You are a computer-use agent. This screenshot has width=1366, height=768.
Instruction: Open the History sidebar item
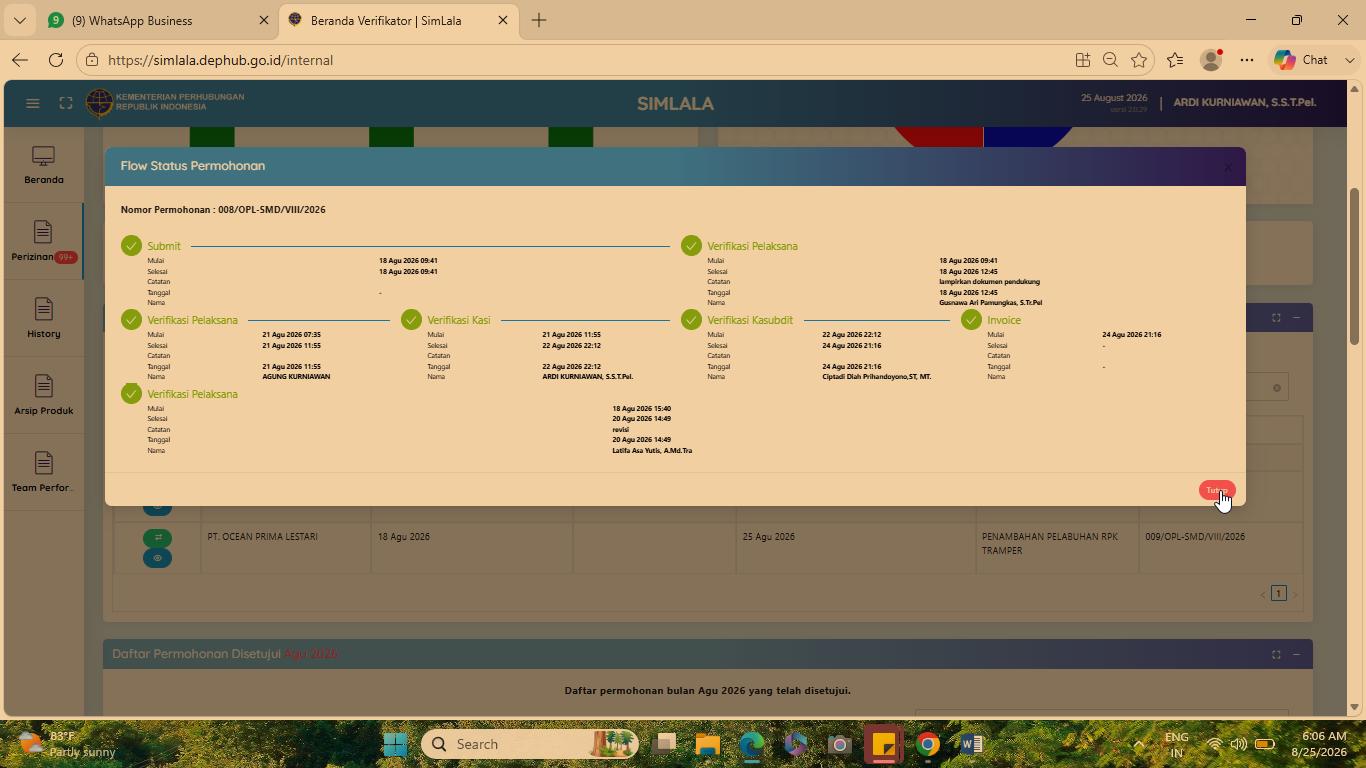pyautogui.click(x=43, y=318)
